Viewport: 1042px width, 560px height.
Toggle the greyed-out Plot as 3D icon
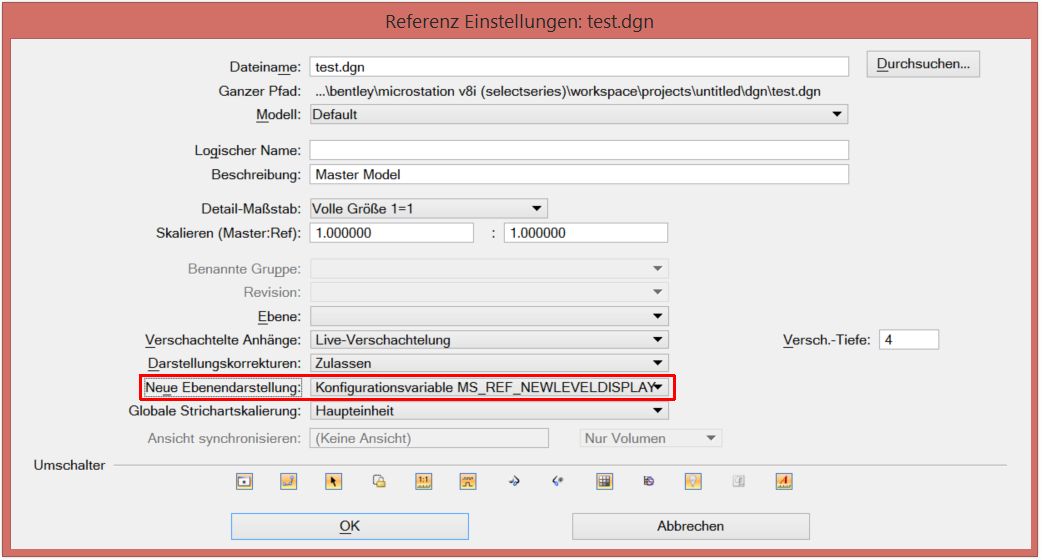[x=738, y=482]
